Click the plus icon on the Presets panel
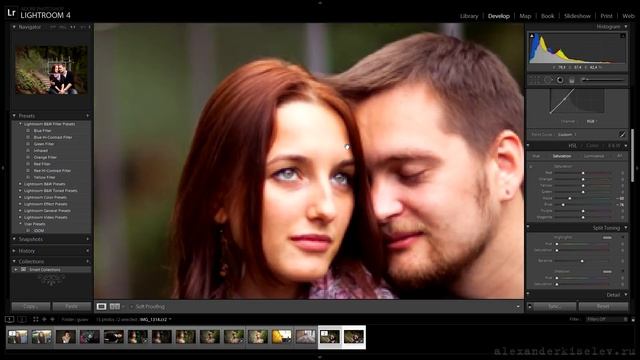Screen dimensions: 640x360 [87, 116]
